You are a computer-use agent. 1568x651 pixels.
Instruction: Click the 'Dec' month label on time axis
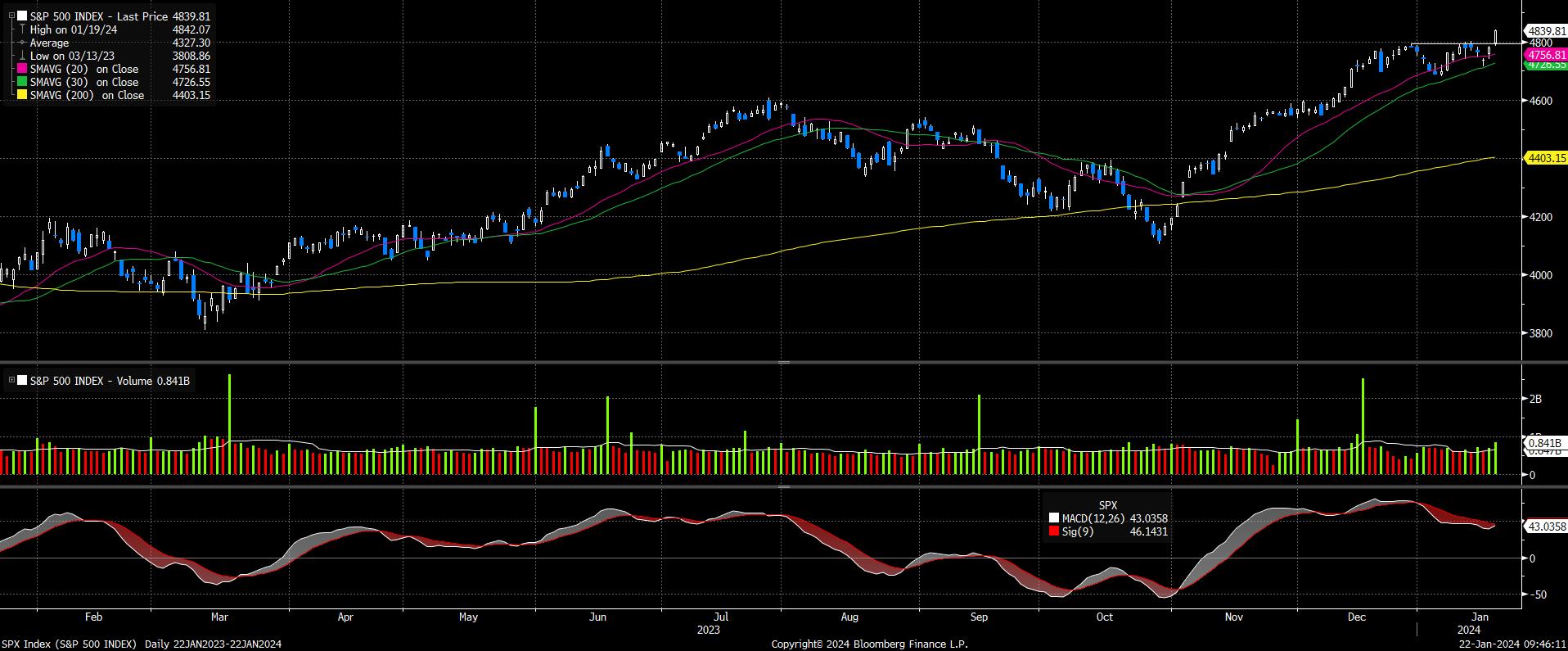[1357, 617]
